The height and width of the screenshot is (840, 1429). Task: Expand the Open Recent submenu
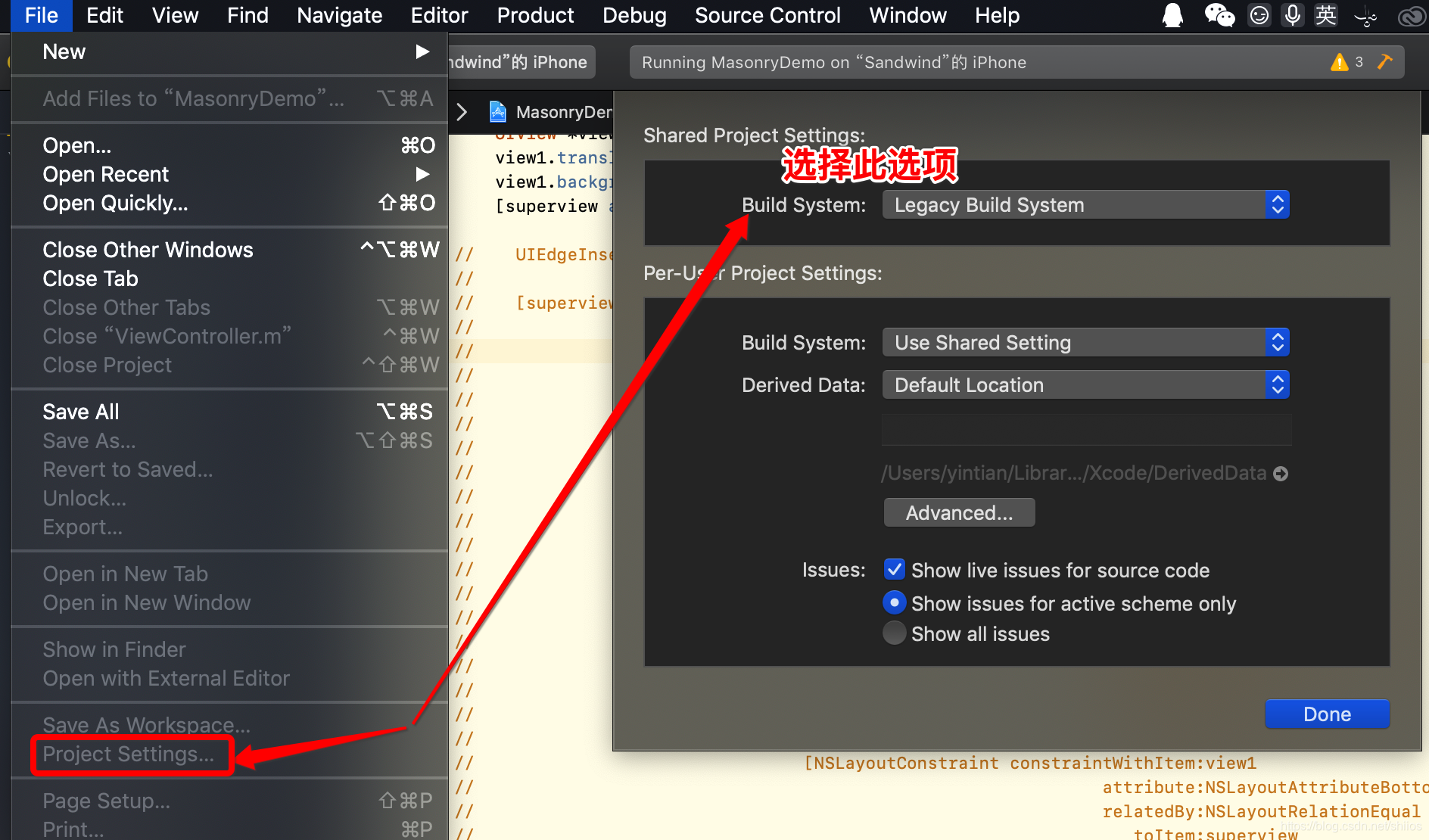230,174
